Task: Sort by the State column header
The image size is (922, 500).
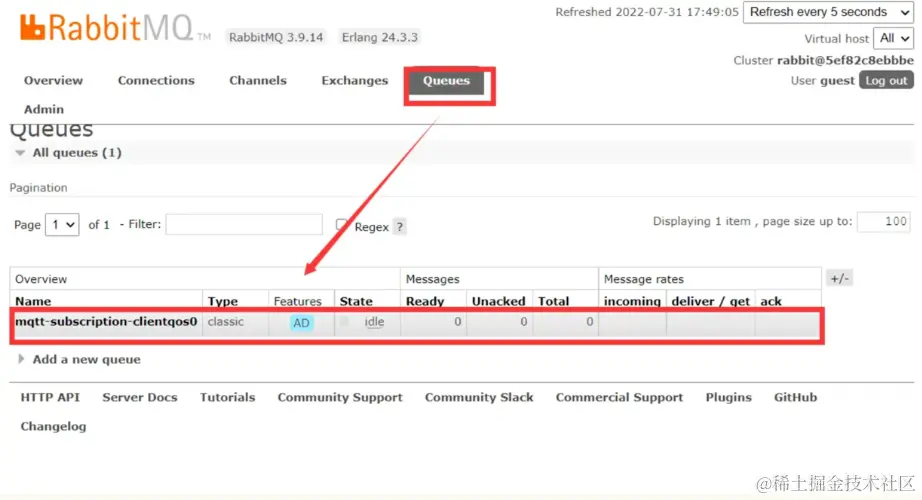Action: click(x=356, y=301)
